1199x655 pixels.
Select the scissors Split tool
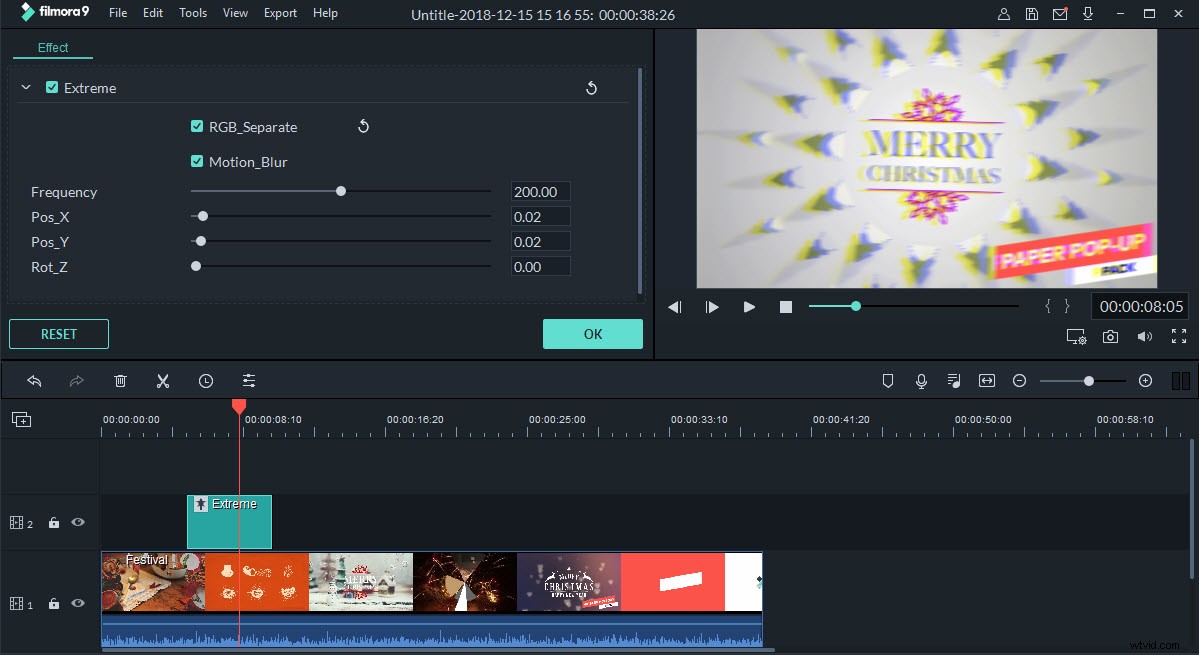coord(162,380)
